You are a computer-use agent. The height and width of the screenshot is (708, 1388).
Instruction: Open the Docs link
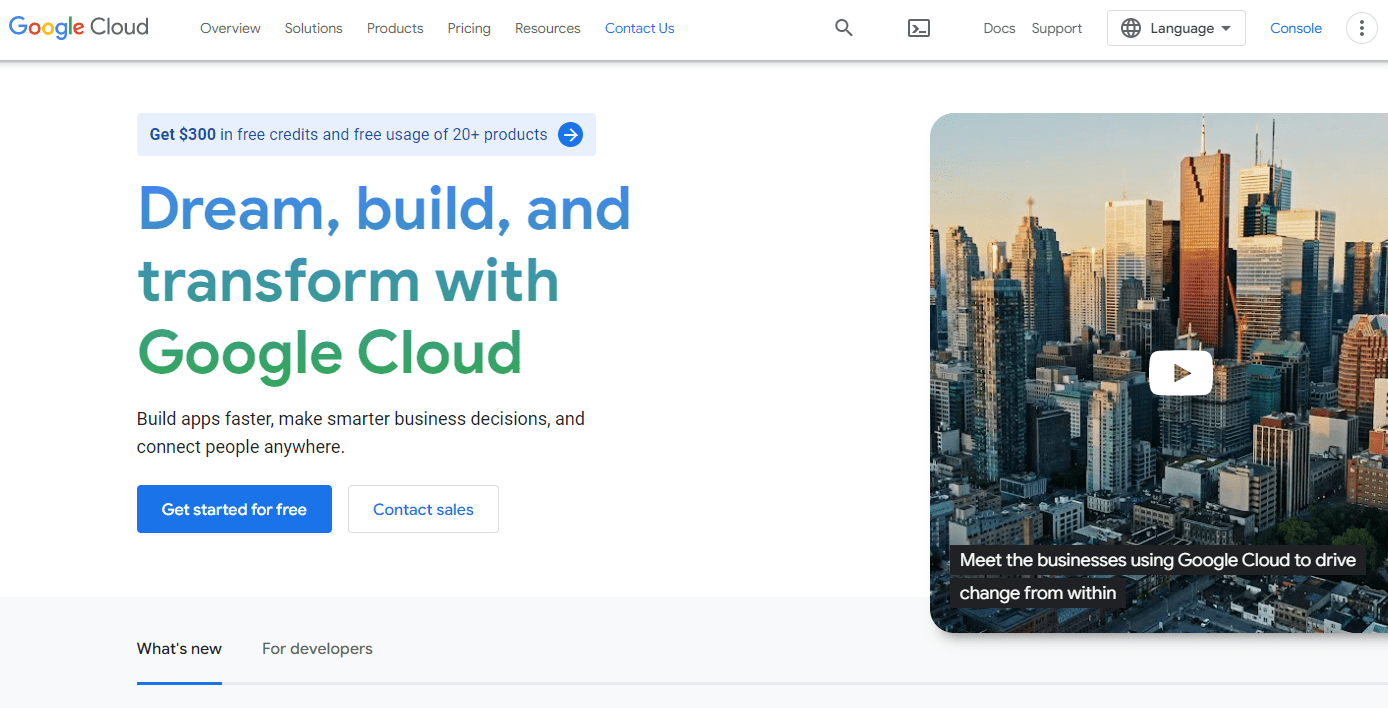(x=999, y=28)
